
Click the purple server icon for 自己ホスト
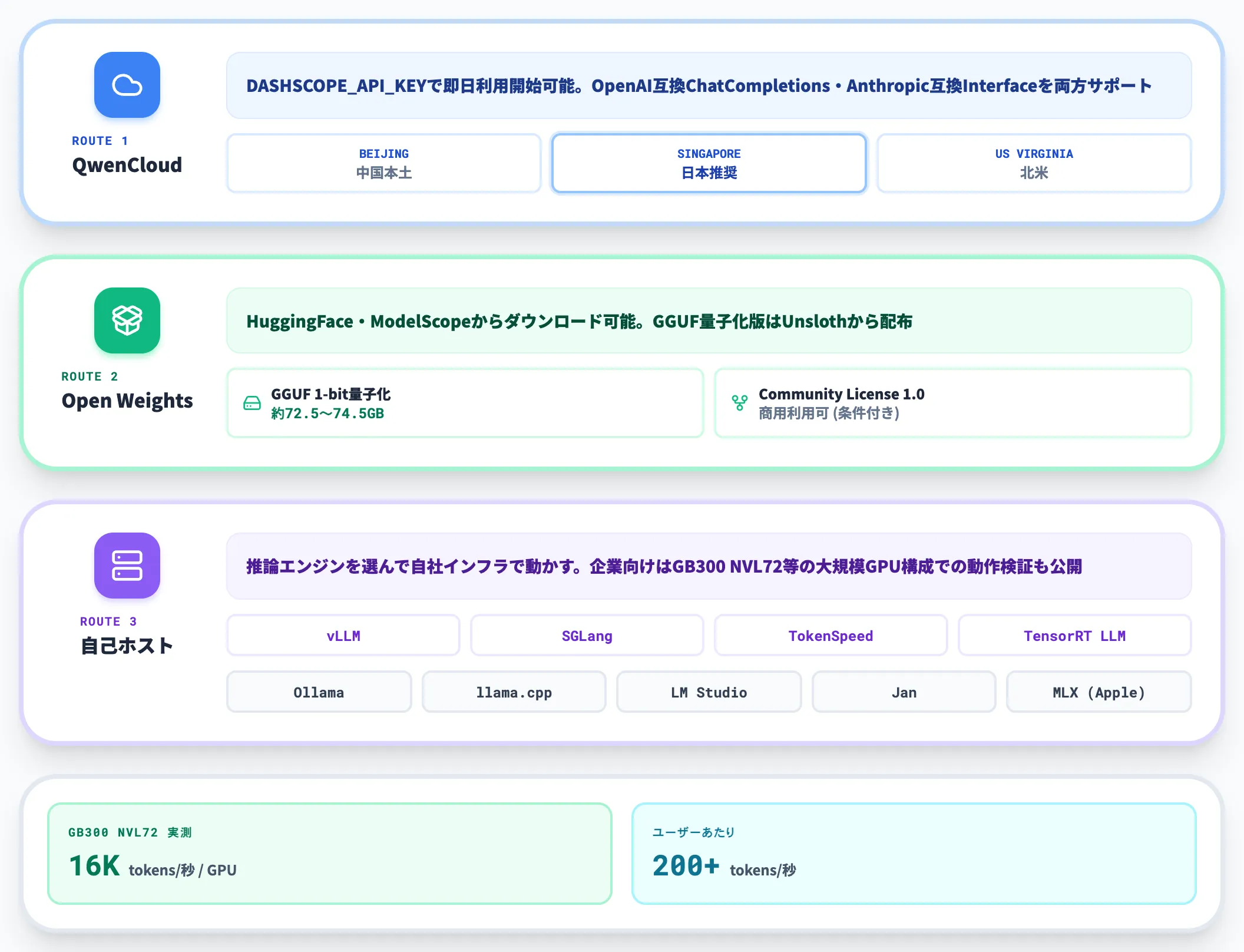click(127, 566)
